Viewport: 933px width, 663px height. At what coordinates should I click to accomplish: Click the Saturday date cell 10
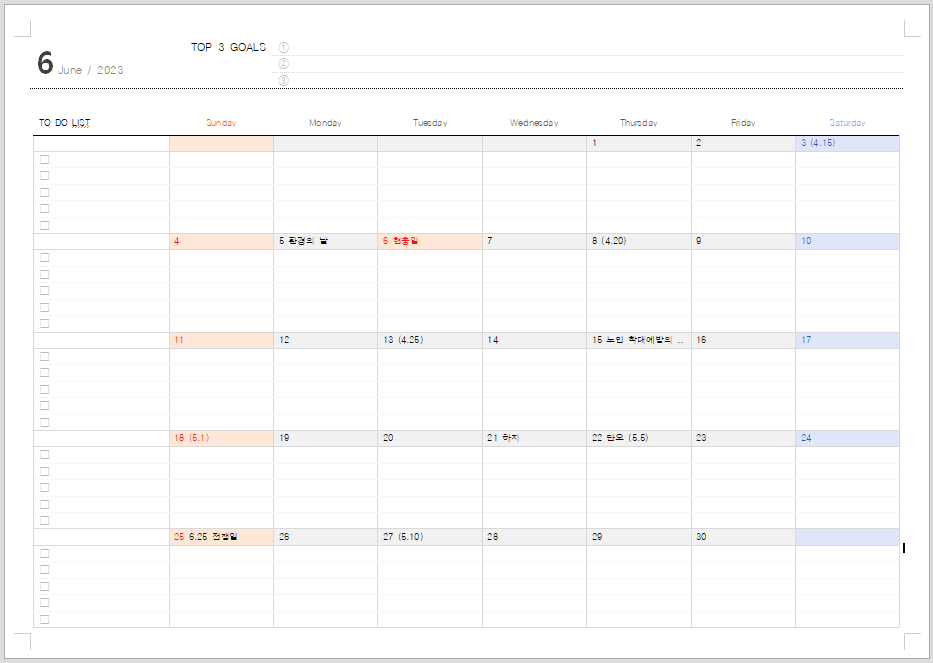pos(847,242)
